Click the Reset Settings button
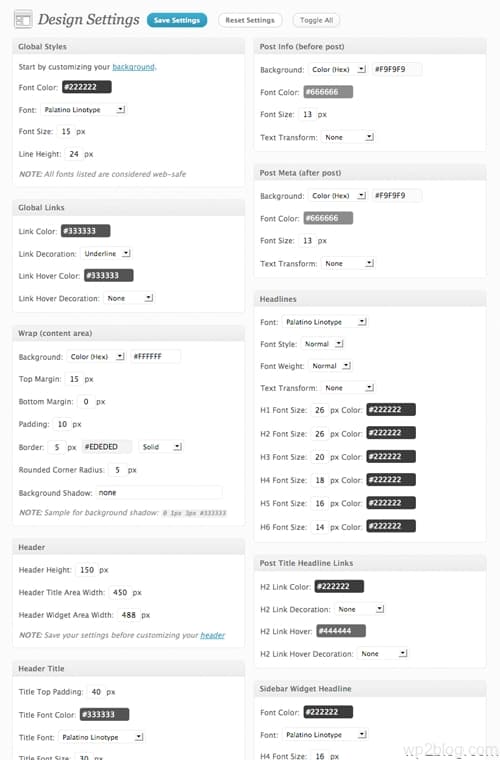This screenshot has height=760, width=500. coord(250,20)
